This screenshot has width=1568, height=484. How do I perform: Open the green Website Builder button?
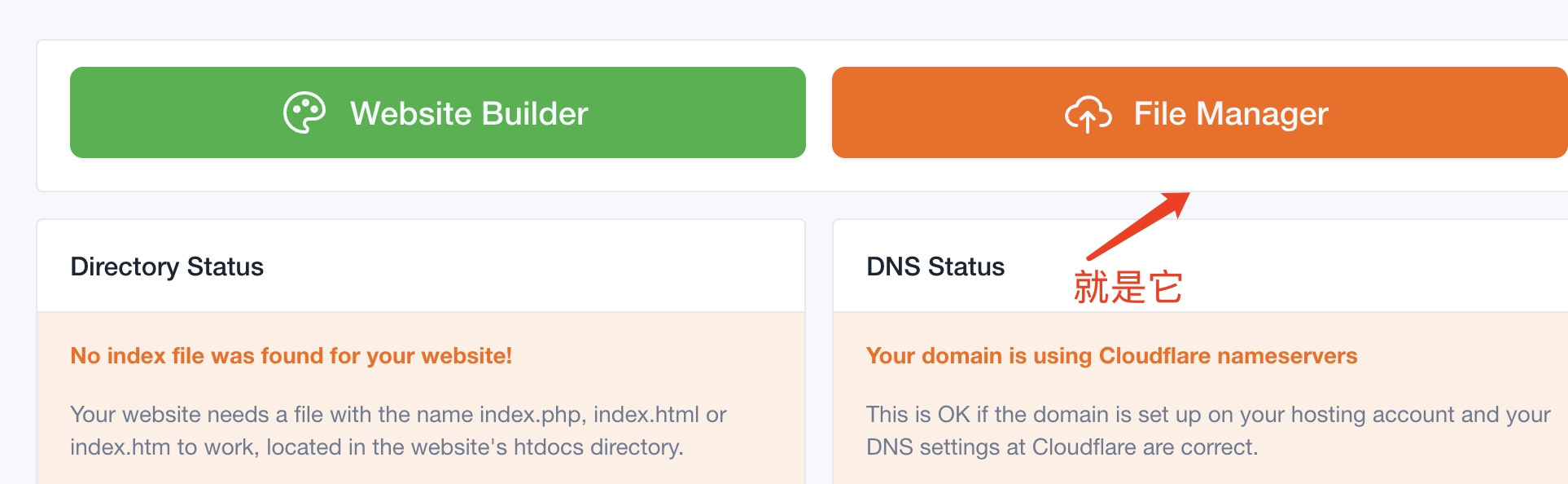(x=438, y=112)
